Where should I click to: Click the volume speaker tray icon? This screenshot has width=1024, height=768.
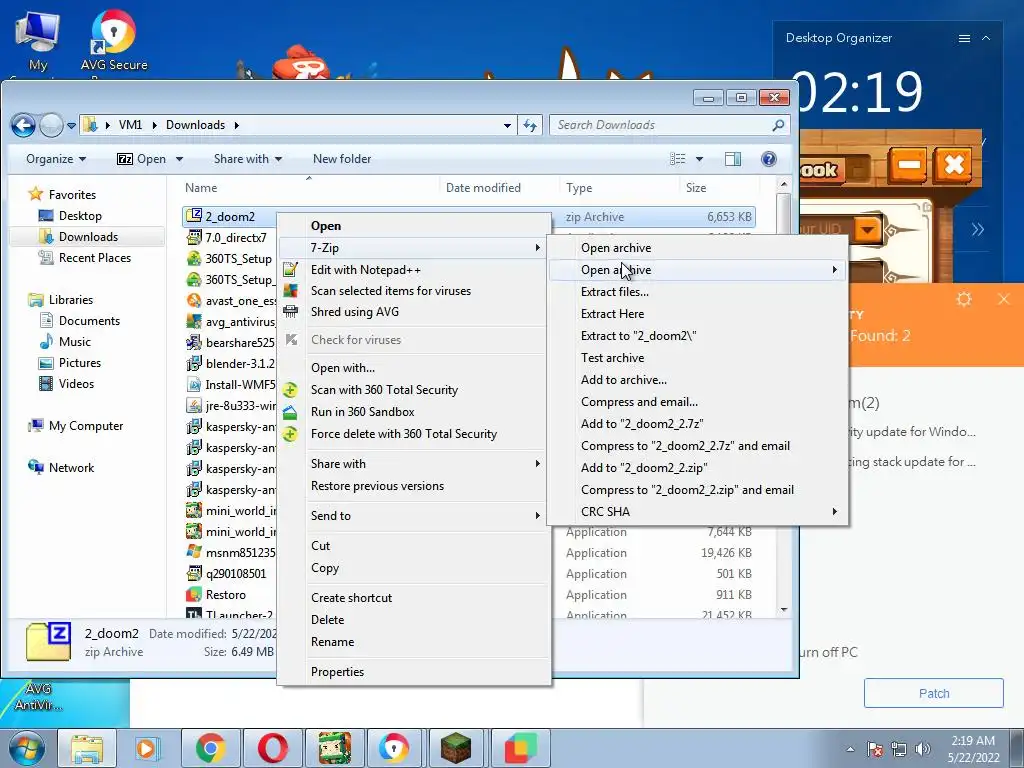pyautogui.click(x=923, y=749)
